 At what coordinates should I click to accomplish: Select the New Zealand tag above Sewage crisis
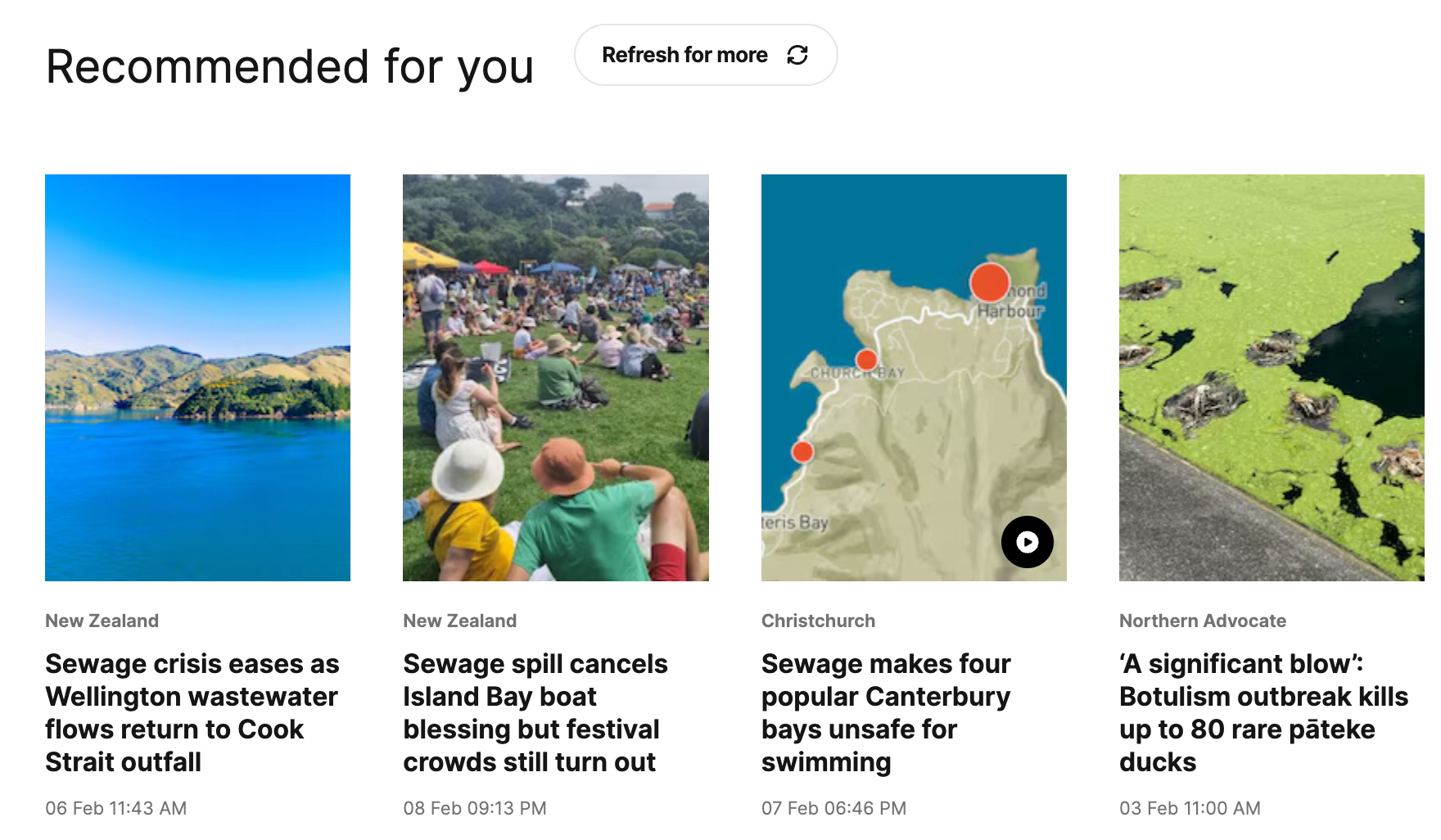click(x=102, y=621)
